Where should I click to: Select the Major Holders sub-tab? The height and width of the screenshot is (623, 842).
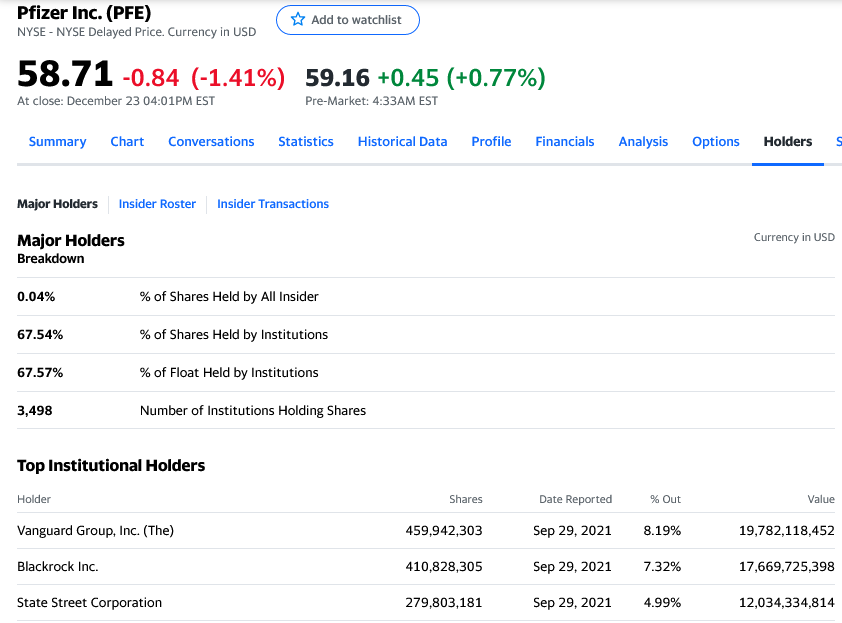tap(57, 204)
